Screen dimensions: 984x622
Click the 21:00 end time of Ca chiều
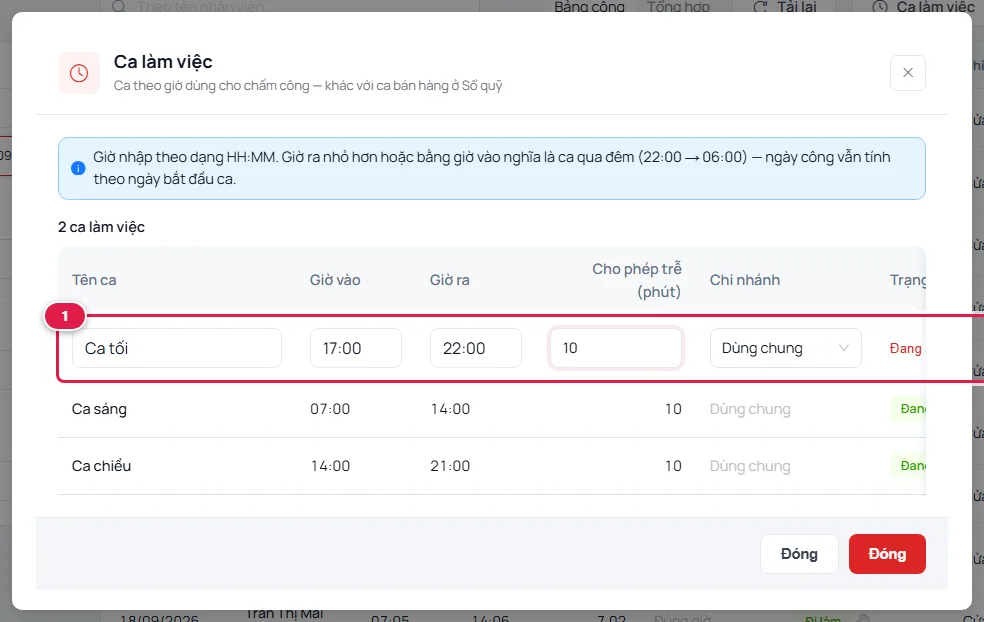450,466
